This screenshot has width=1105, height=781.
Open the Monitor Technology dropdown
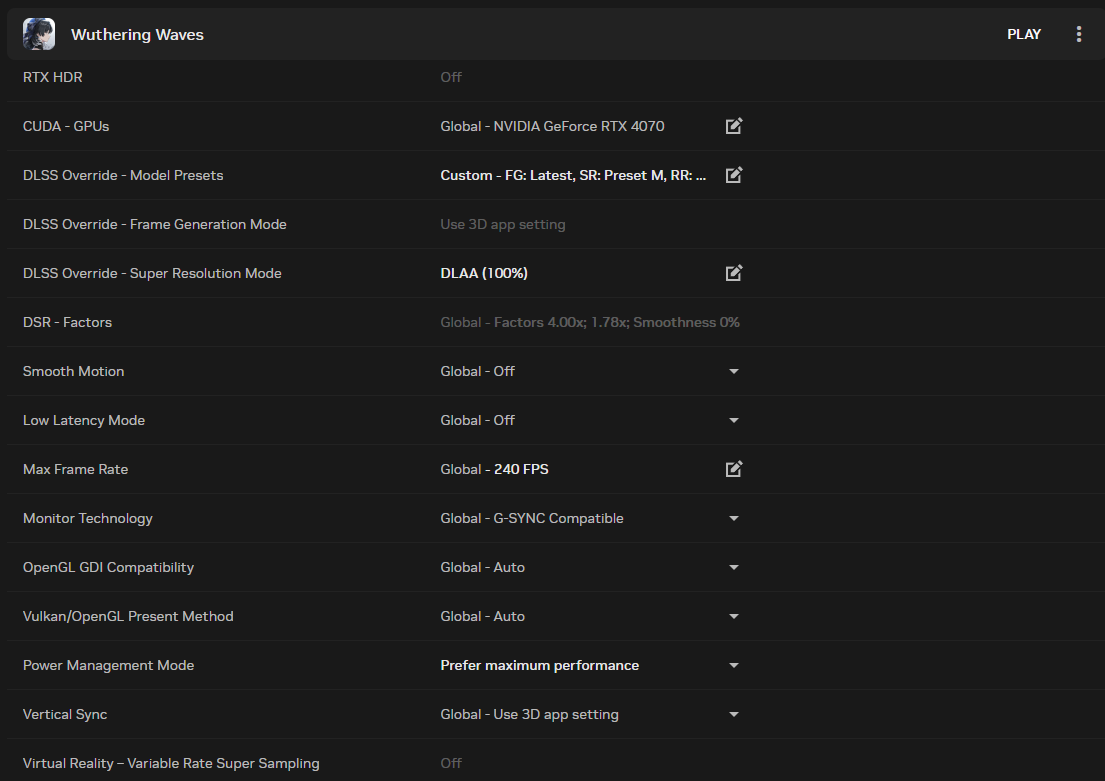[x=734, y=518]
